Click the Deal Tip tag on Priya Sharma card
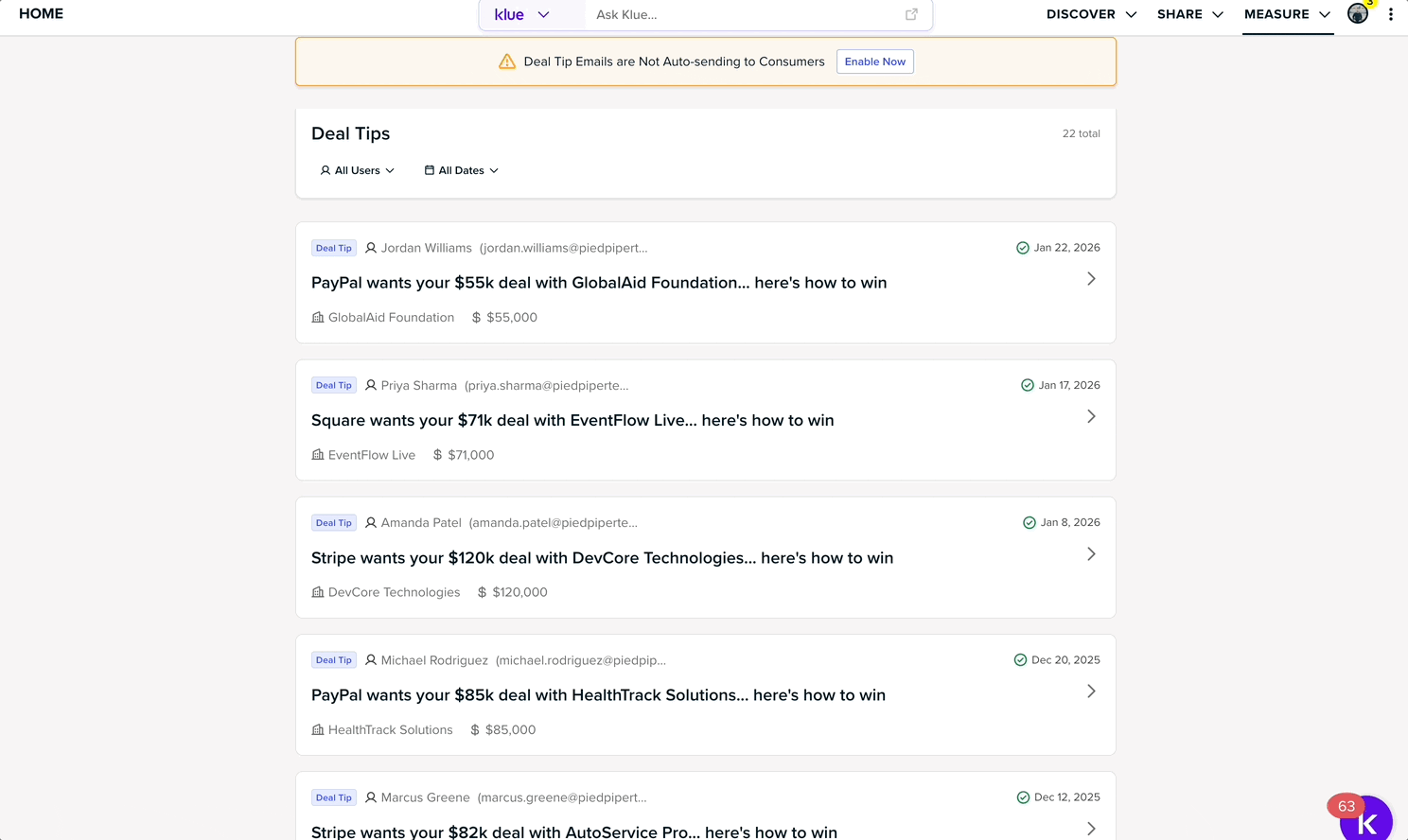The image size is (1408, 840). pyautogui.click(x=334, y=385)
